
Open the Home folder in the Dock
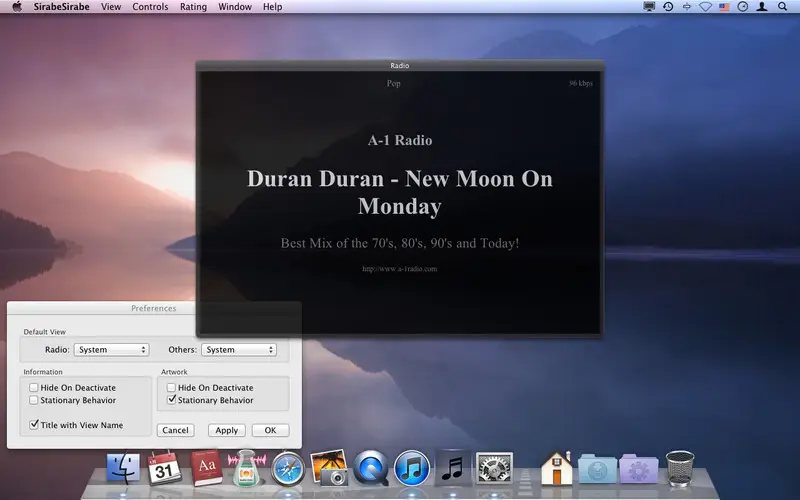[556, 468]
